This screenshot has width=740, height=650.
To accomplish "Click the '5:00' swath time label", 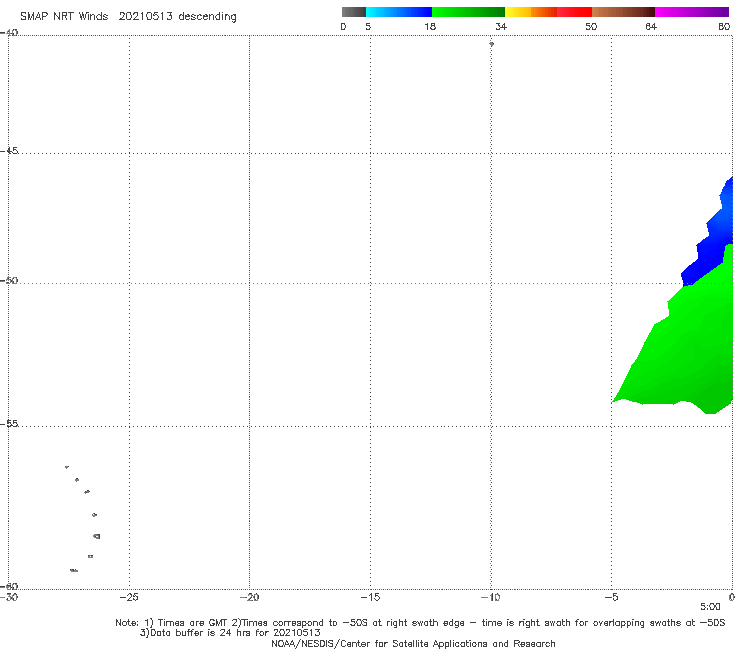I will (x=710, y=607).
